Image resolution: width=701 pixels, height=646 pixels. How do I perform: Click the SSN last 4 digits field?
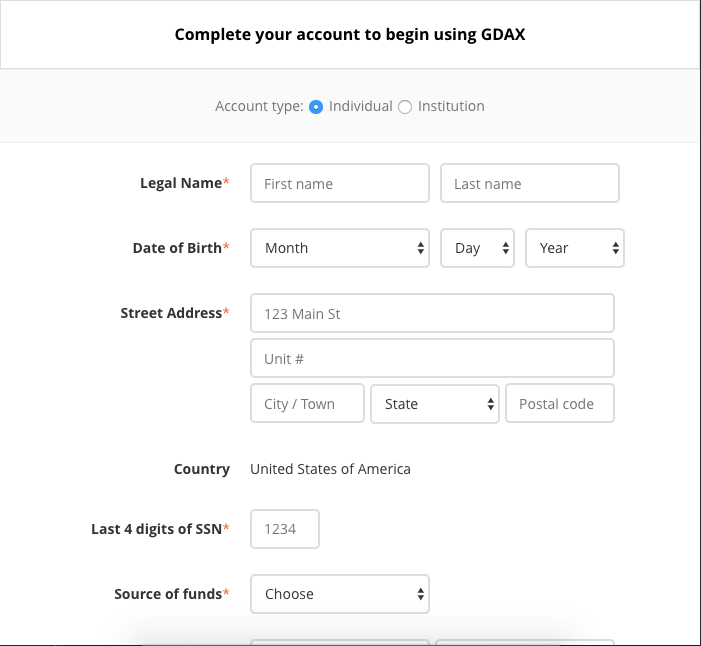285,529
